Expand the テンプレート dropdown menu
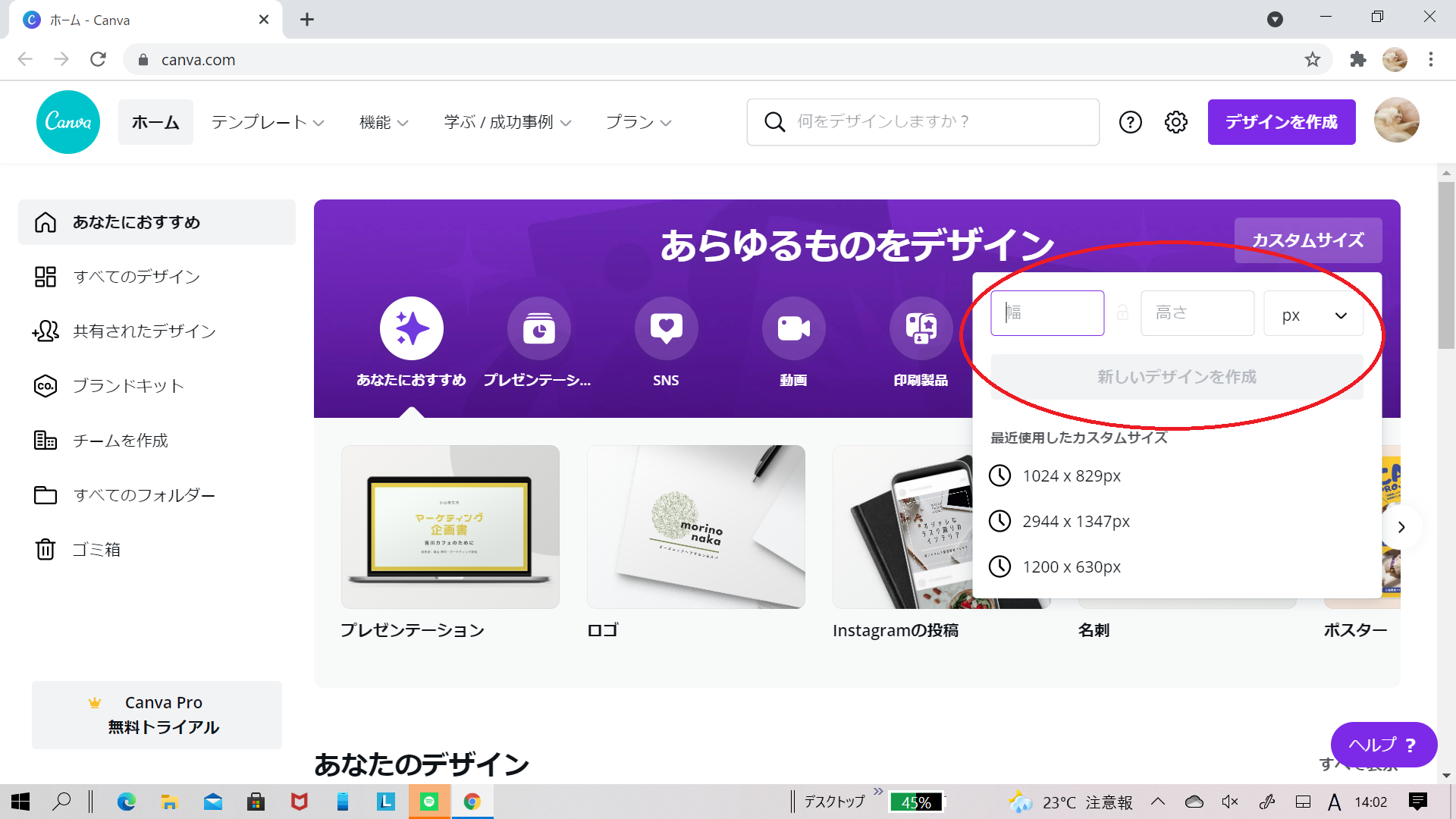 (x=268, y=122)
